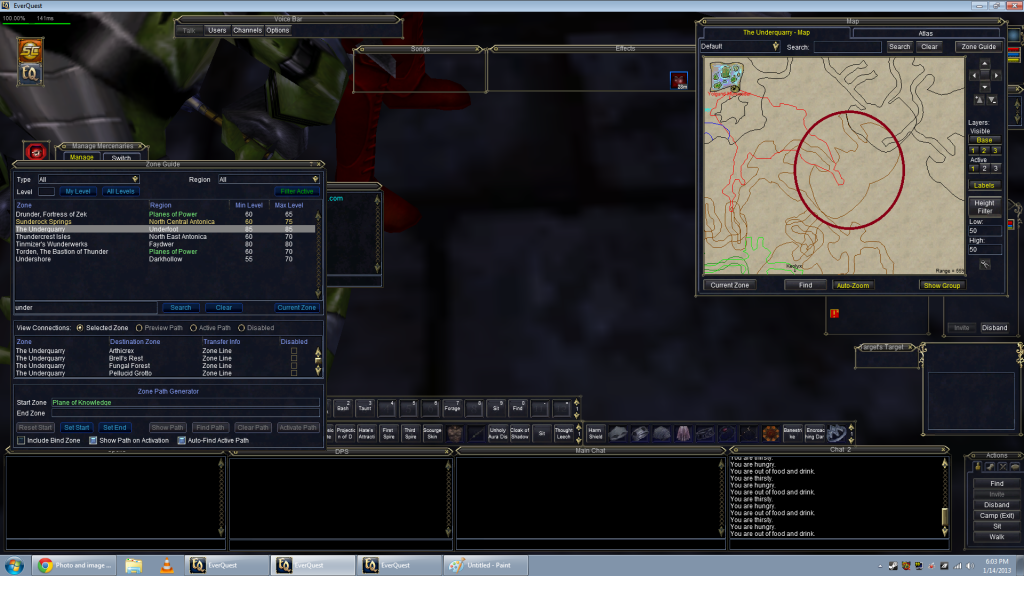Click the Show Group button
The image size is (1024, 608).
pos(942,285)
